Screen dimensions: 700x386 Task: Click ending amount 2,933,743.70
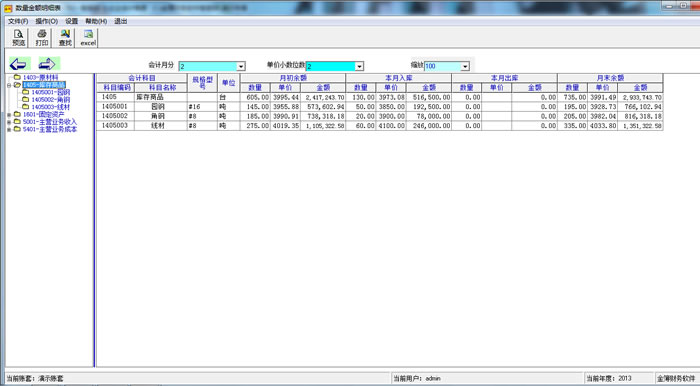point(640,97)
